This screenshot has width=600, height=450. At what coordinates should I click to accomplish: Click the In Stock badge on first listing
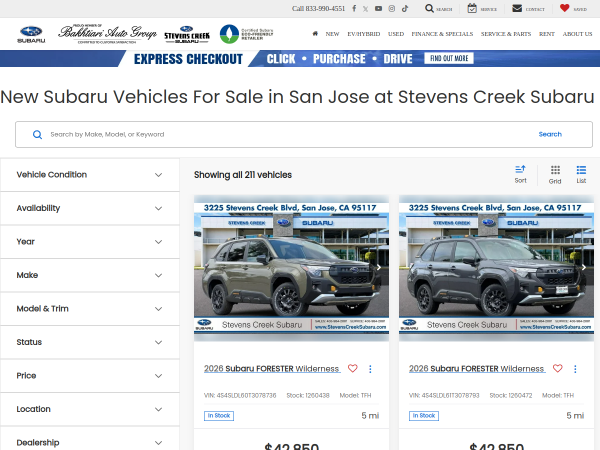point(219,416)
